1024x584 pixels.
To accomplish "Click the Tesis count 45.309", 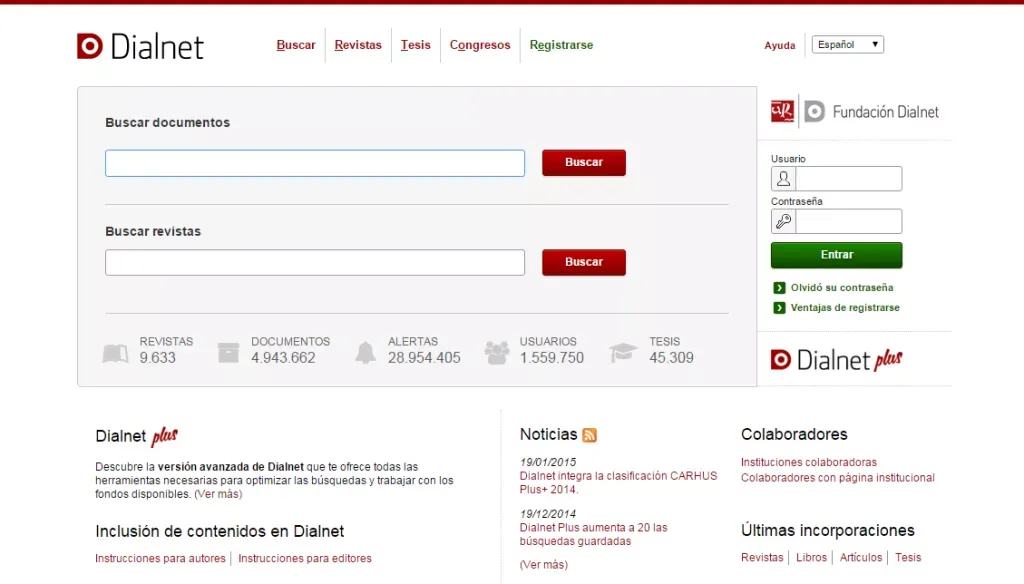I will tap(671, 358).
